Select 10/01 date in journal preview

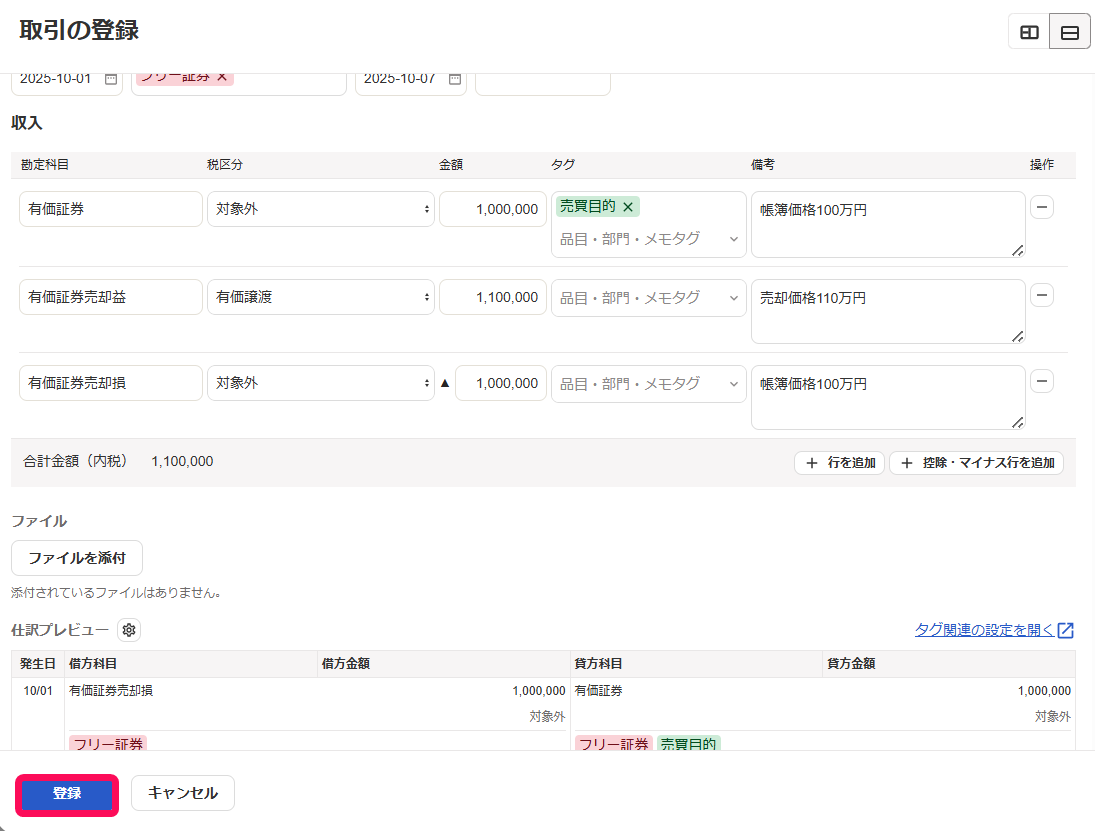[x=38, y=691]
